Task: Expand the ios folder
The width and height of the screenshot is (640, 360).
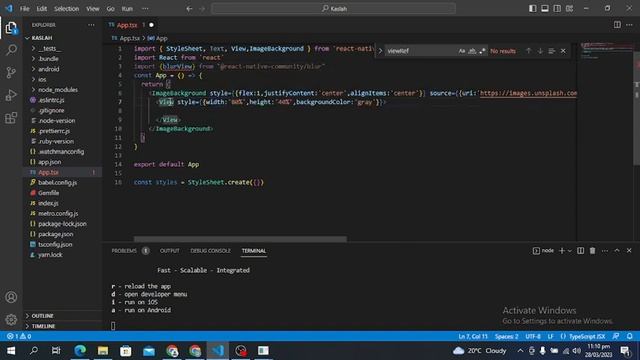Action: (x=62, y=79)
